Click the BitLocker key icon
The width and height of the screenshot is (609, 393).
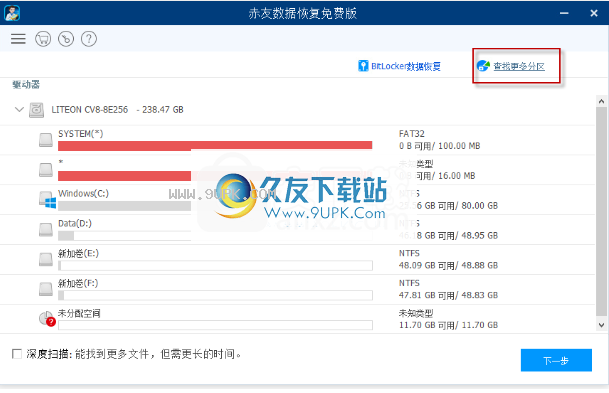point(363,66)
